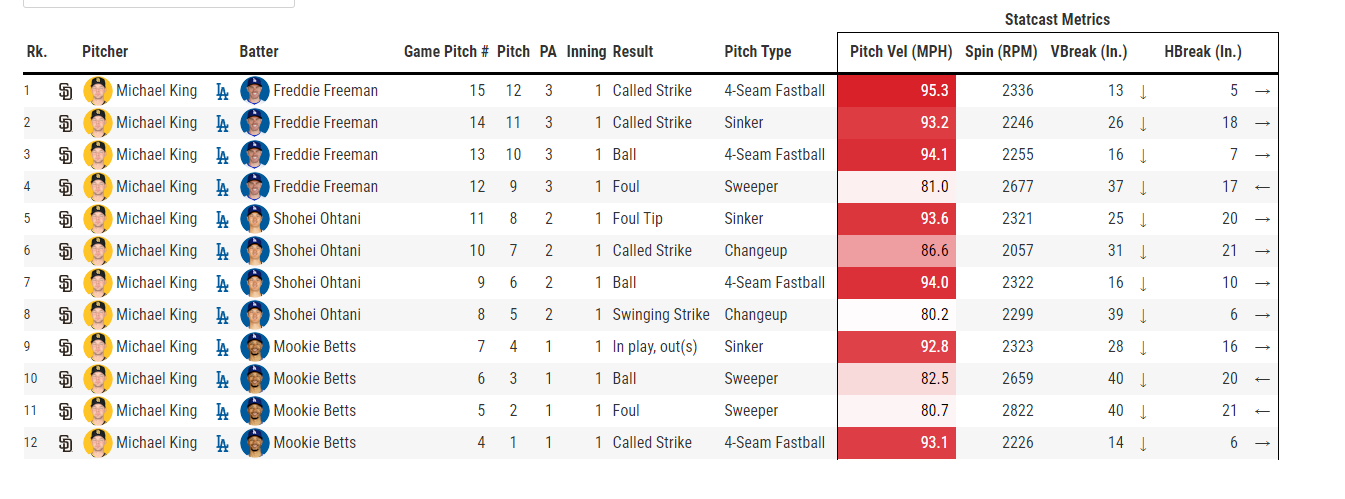Image resolution: width=1345 pixels, height=499 pixels.
Task: Click left arrow HBreak icon in row 4
Action: coord(1262,187)
